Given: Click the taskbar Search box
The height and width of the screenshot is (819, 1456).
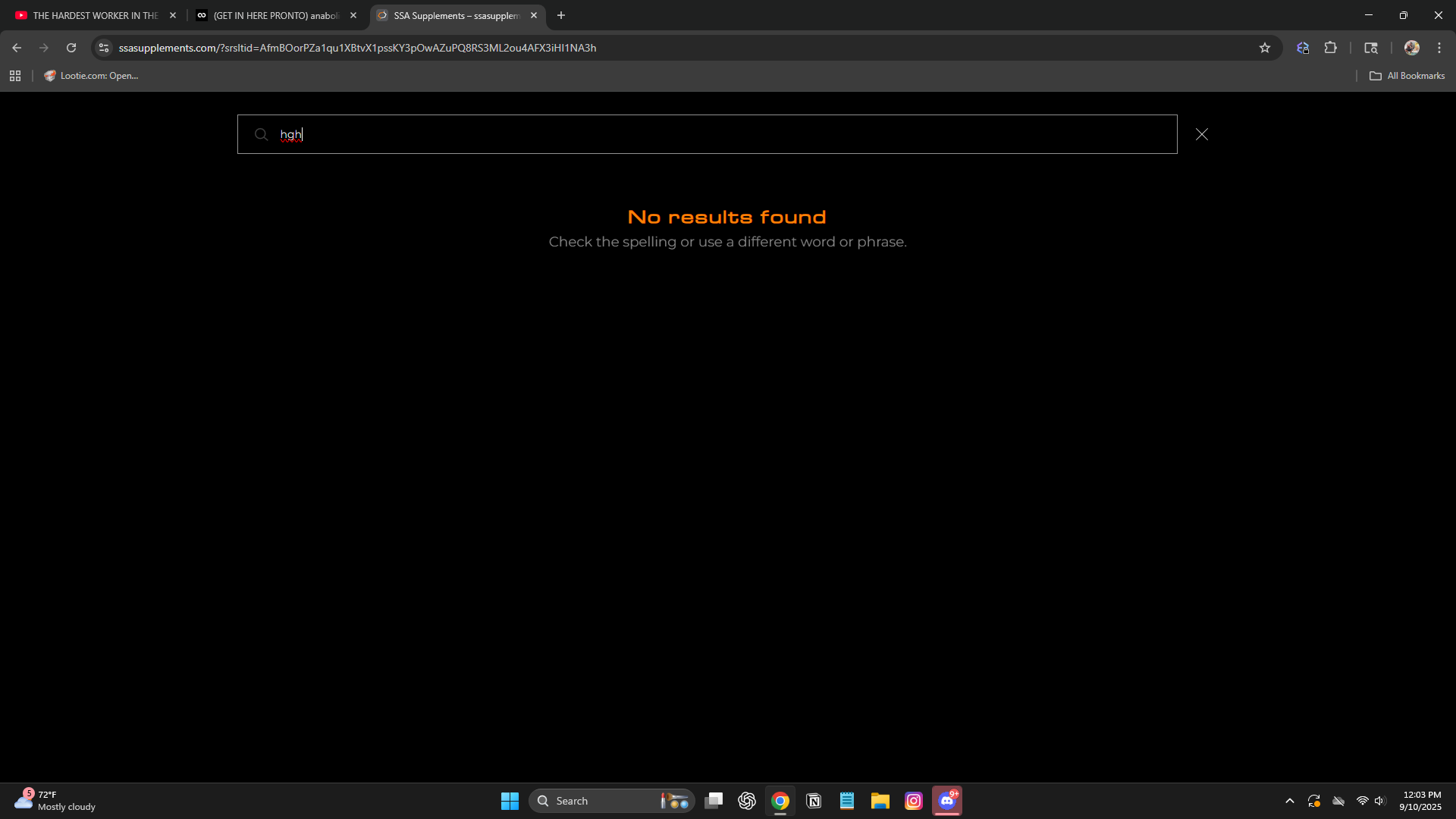Looking at the screenshot, I should click(x=611, y=801).
